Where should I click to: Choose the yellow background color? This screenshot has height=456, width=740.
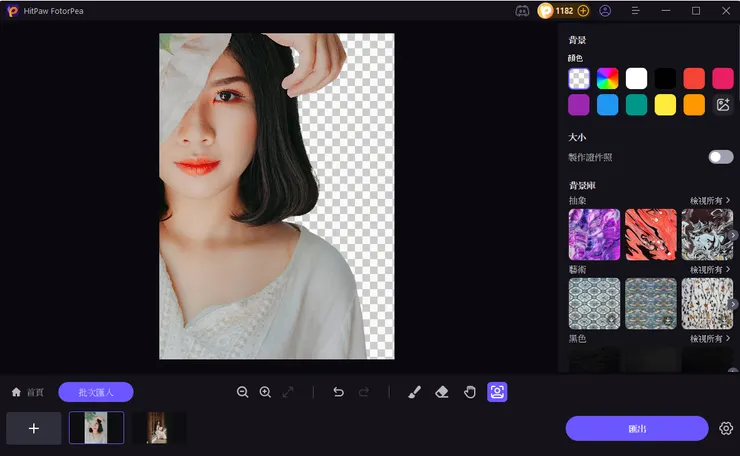[665, 105]
